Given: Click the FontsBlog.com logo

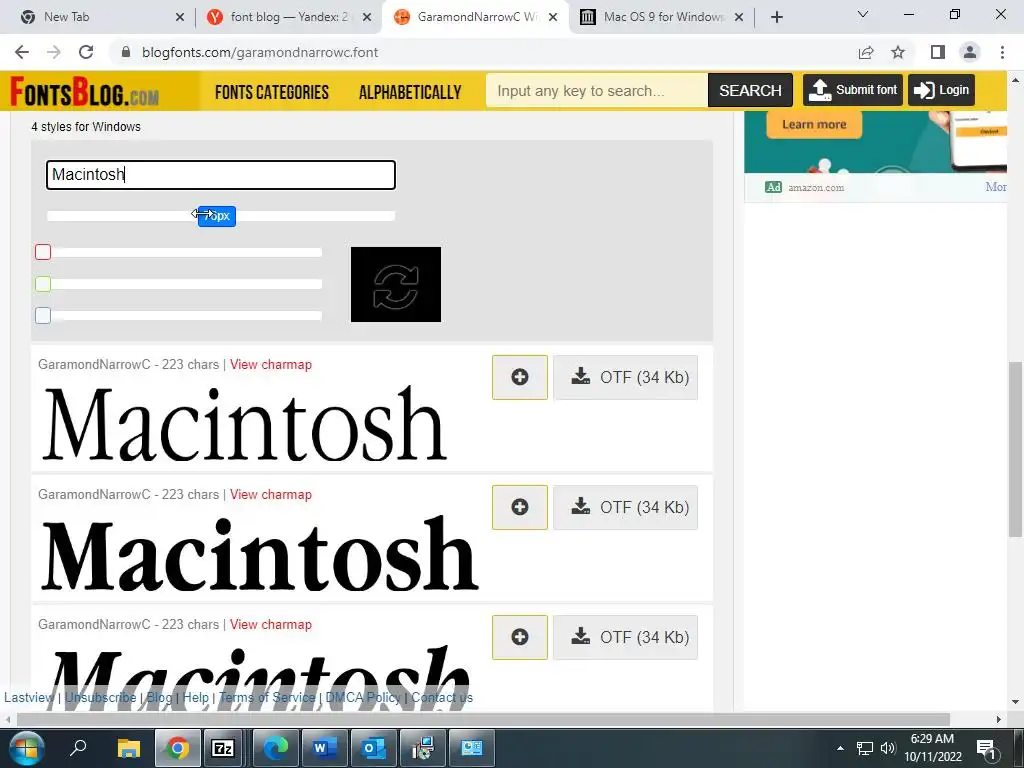Looking at the screenshot, I should click(84, 91).
